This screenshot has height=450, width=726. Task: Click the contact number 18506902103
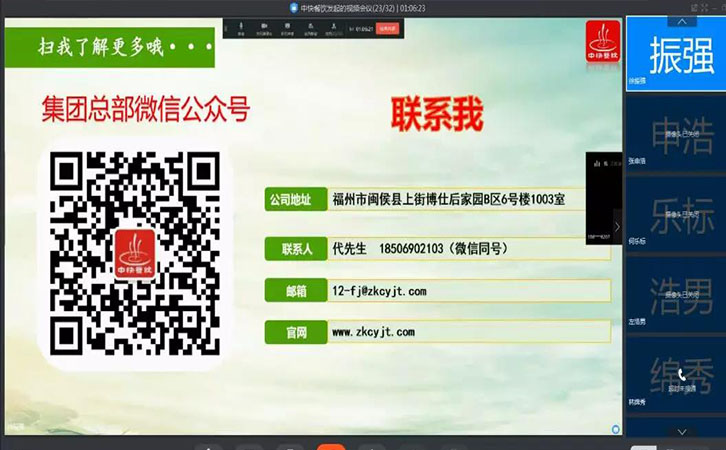point(411,249)
